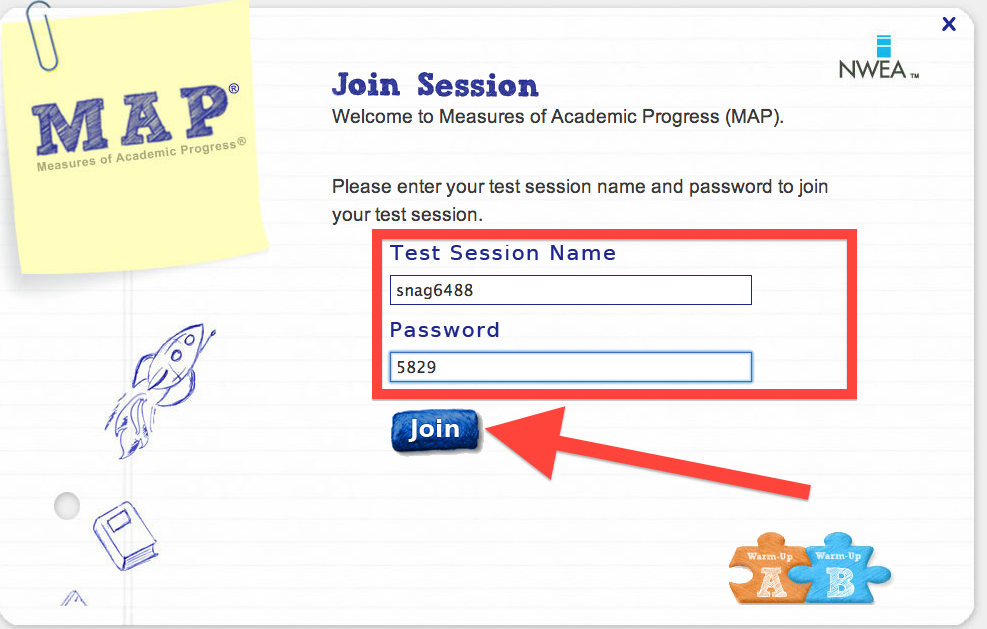The height and width of the screenshot is (629, 987).
Task: Select the Join Session heading
Action: coord(436,85)
